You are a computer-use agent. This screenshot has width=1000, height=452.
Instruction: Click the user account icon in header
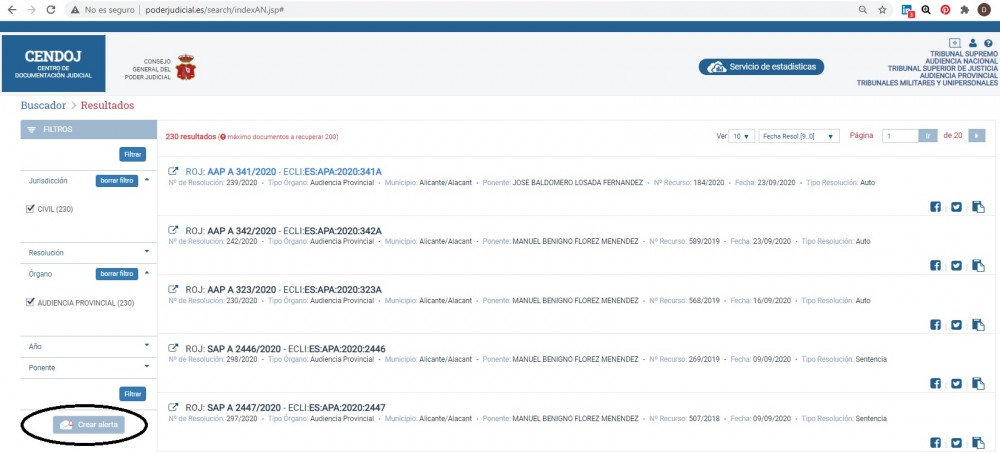pyautogui.click(x=973, y=43)
